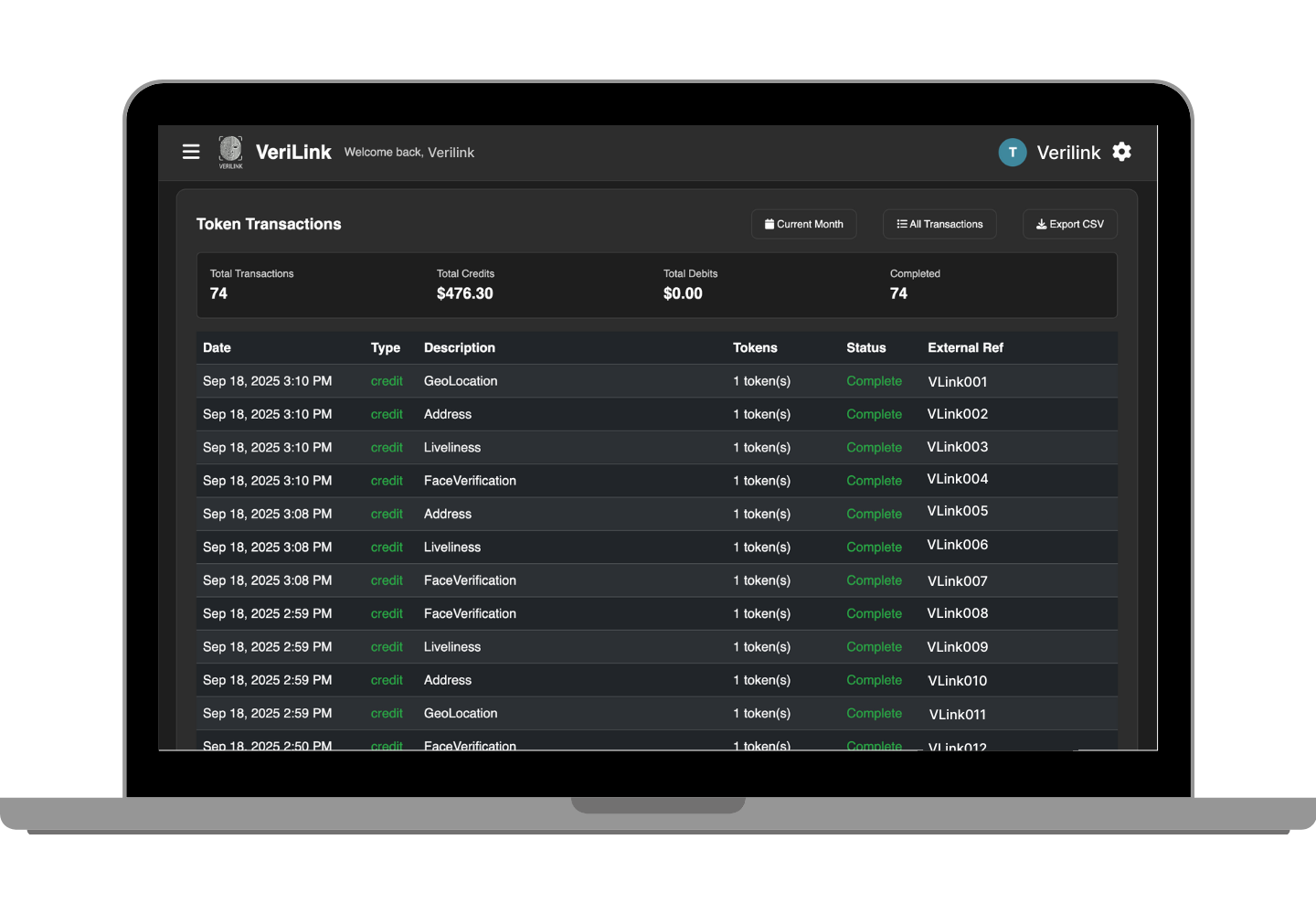Click the External Ref column header
The image size is (1316, 914).
(x=965, y=347)
